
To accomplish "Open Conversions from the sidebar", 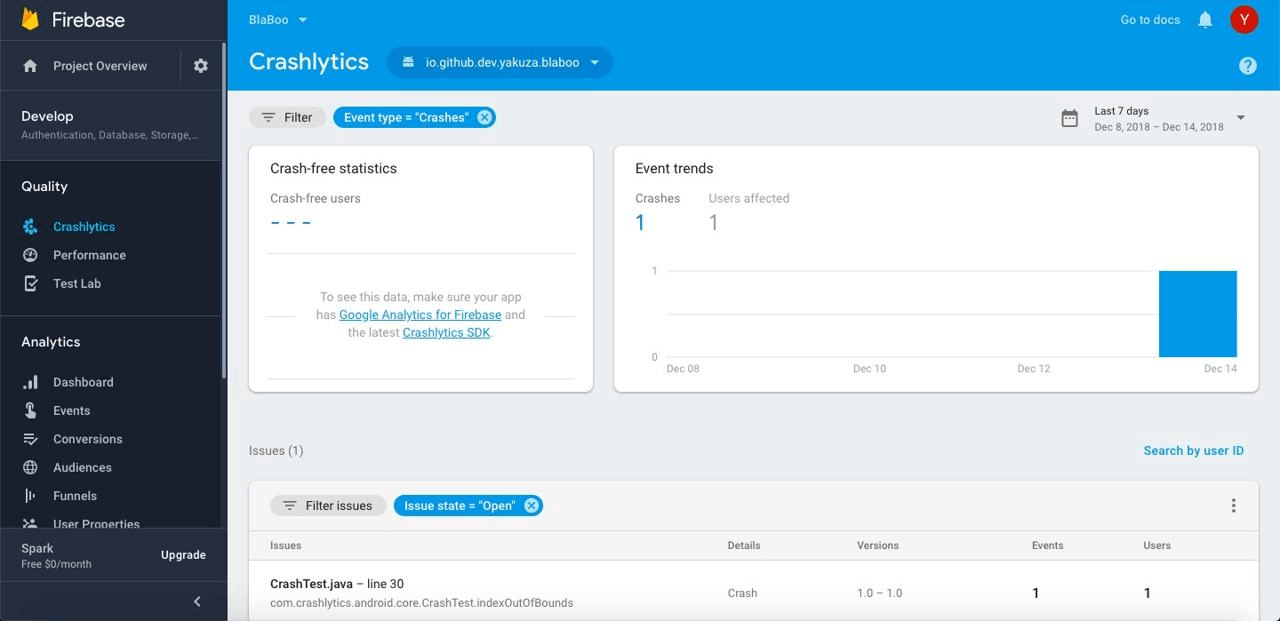I will (88, 439).
